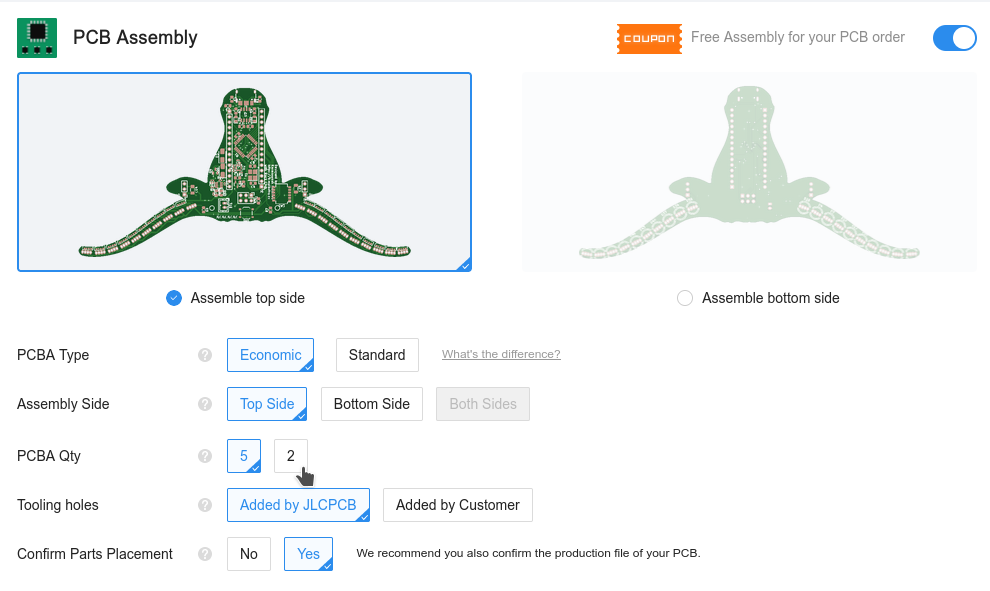This screenshot has width=990, height=591.
Task: Choose Standard PCBA type
Action: pos(377,355)
